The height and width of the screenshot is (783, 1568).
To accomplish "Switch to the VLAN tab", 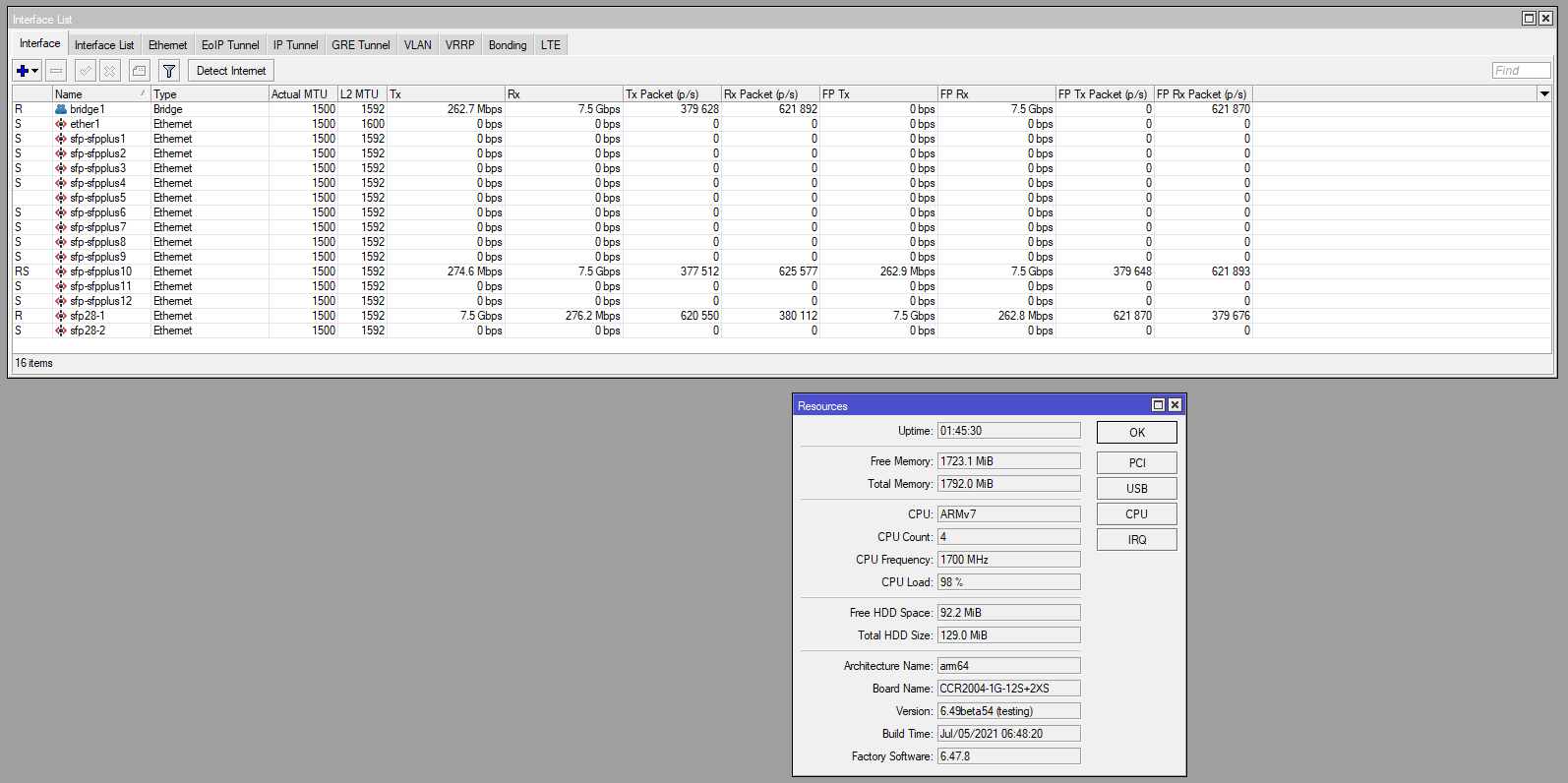I will coord(418,45).
